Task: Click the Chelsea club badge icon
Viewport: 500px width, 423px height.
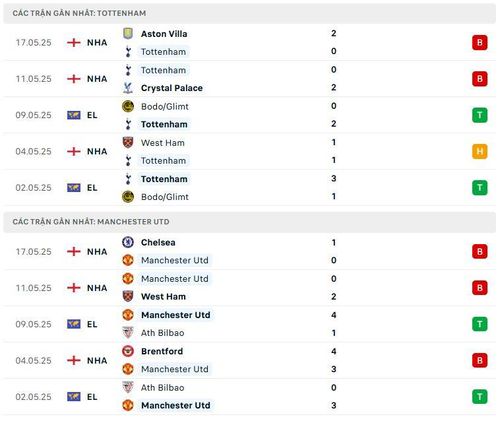Action: coord(128,242)
